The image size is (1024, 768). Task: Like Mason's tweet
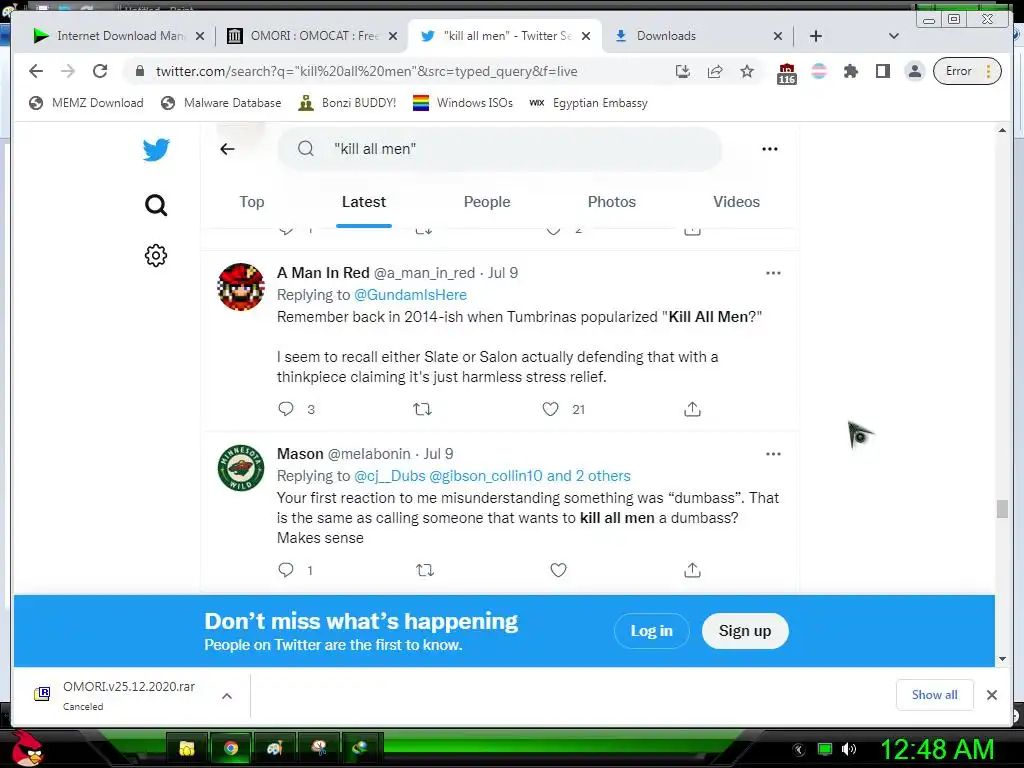[558, 570]
